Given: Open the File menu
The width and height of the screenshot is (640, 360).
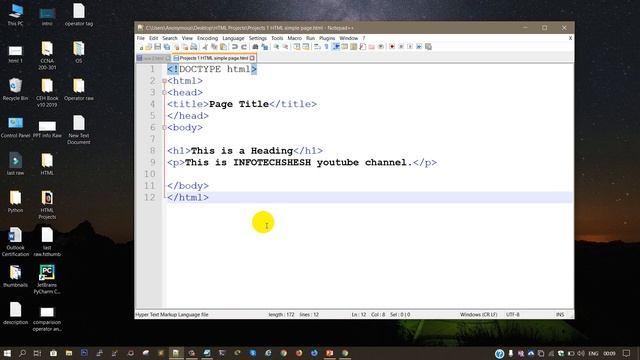Looking at the screenshot, I should (141, 38).
